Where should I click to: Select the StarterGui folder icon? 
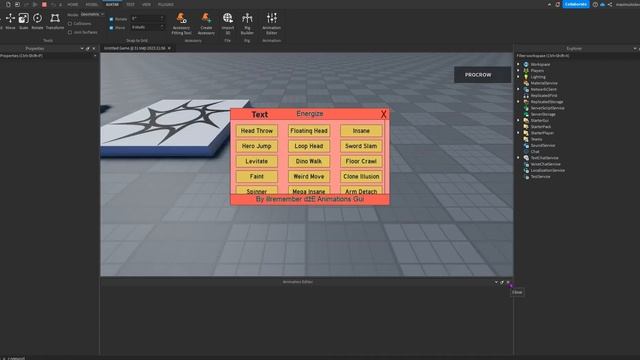tap(526, 120)
